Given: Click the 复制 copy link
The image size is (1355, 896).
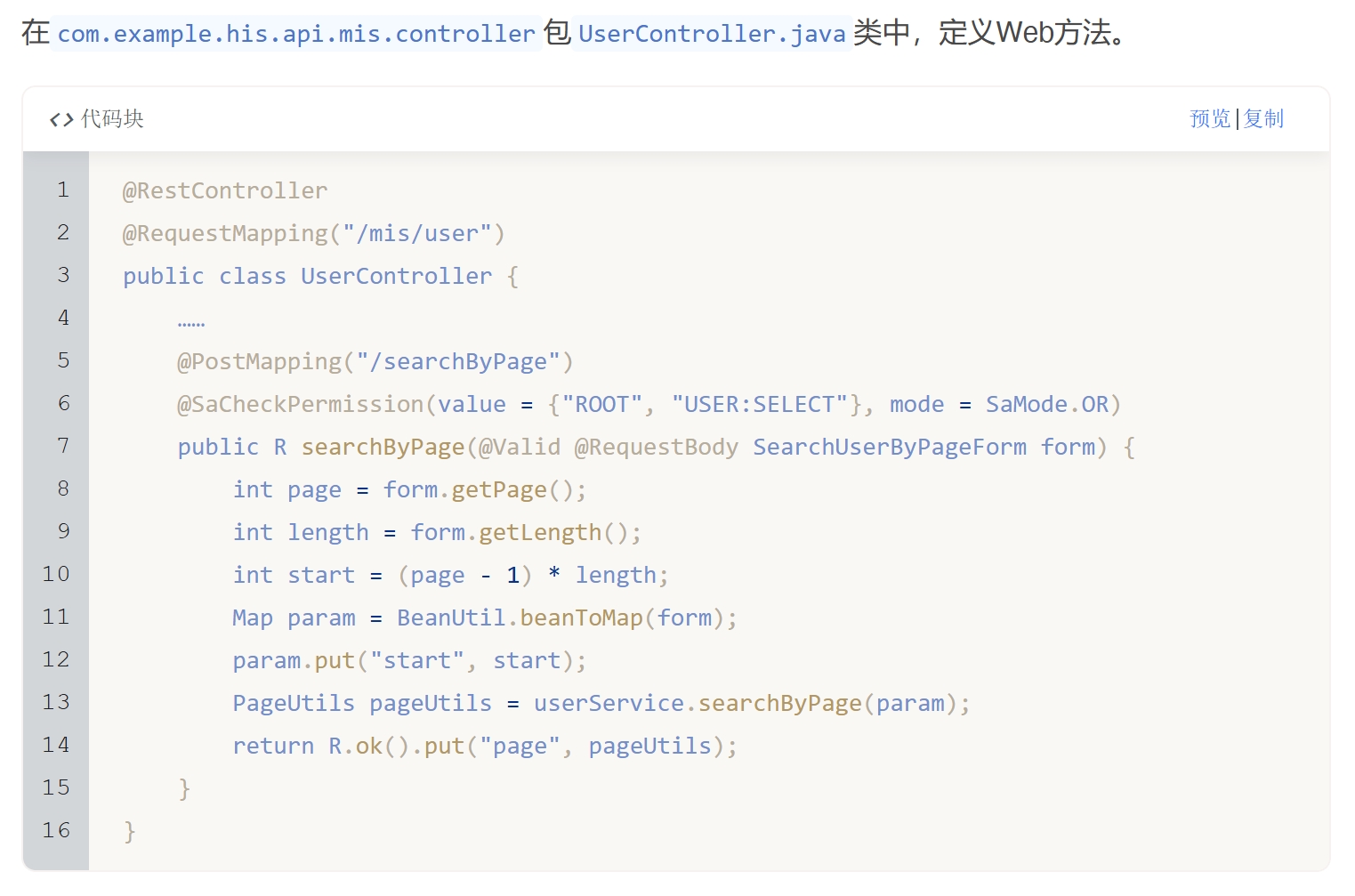Looking at the screenshot, I should click(1263, 119).
